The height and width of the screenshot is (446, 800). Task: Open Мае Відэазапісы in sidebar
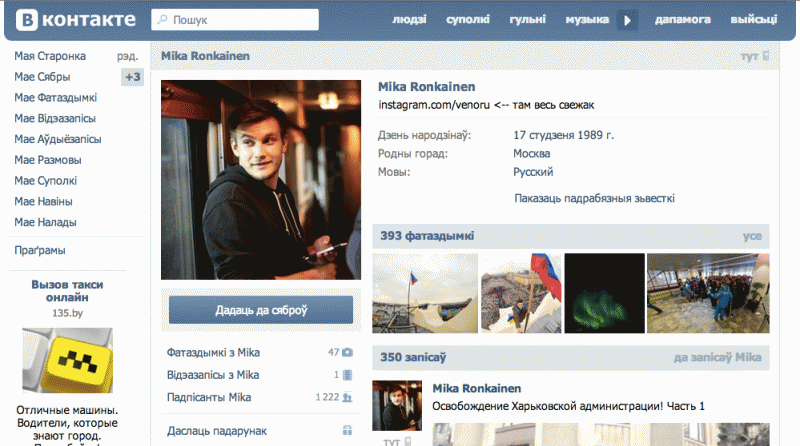click(55, 118)
